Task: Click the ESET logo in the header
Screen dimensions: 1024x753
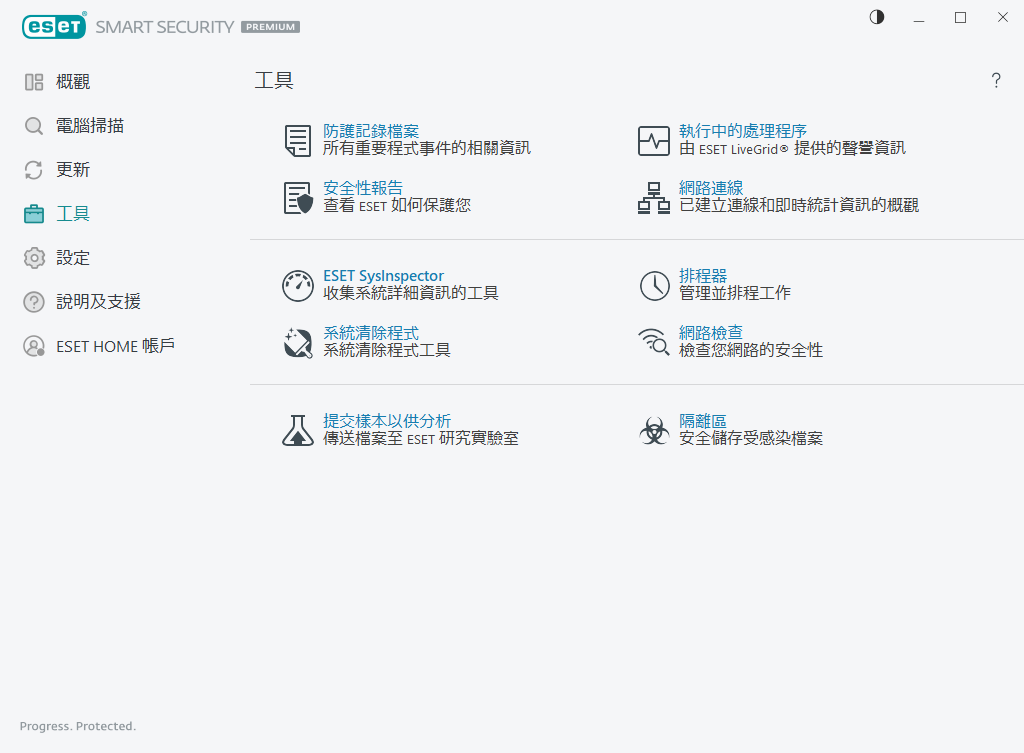Action: click(x=54, y=26)
